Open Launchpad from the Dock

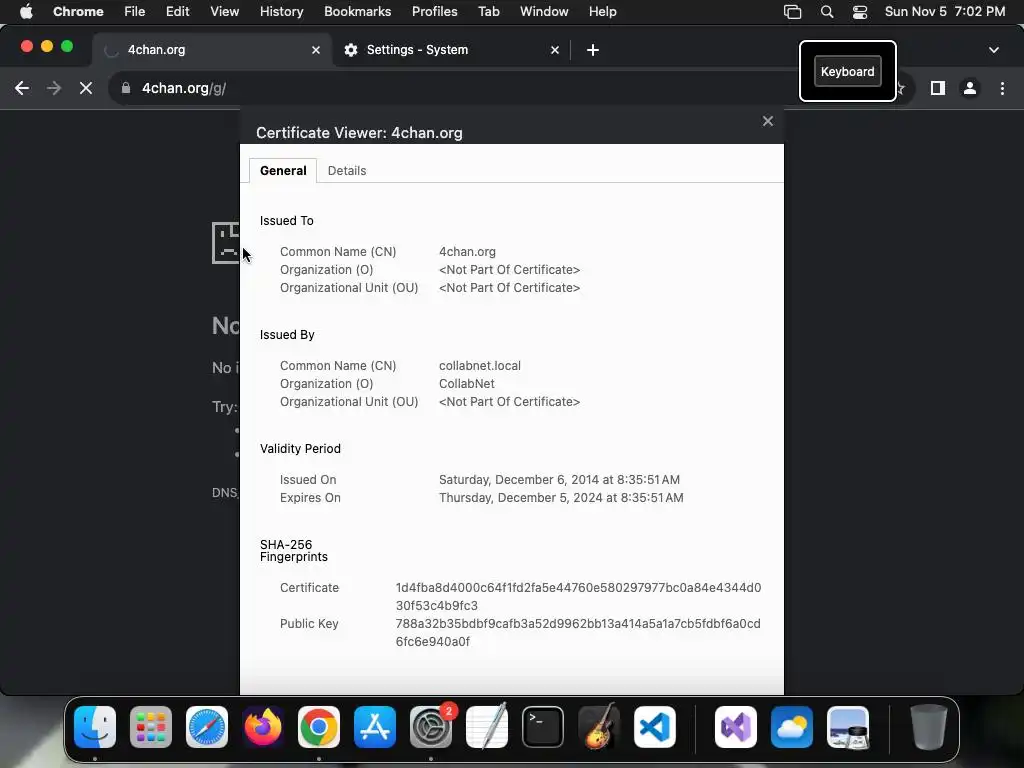tap(151, 727)
